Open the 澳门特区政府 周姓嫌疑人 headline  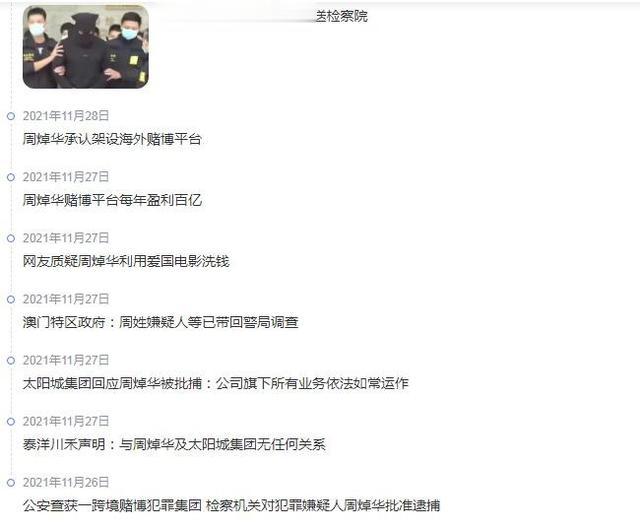(x=160, y=322)
